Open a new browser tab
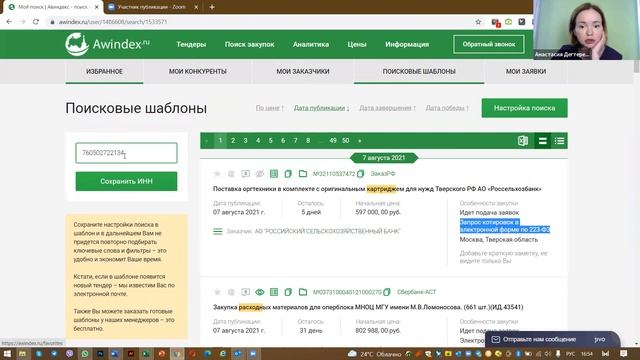640x360 pixels. 212,7
